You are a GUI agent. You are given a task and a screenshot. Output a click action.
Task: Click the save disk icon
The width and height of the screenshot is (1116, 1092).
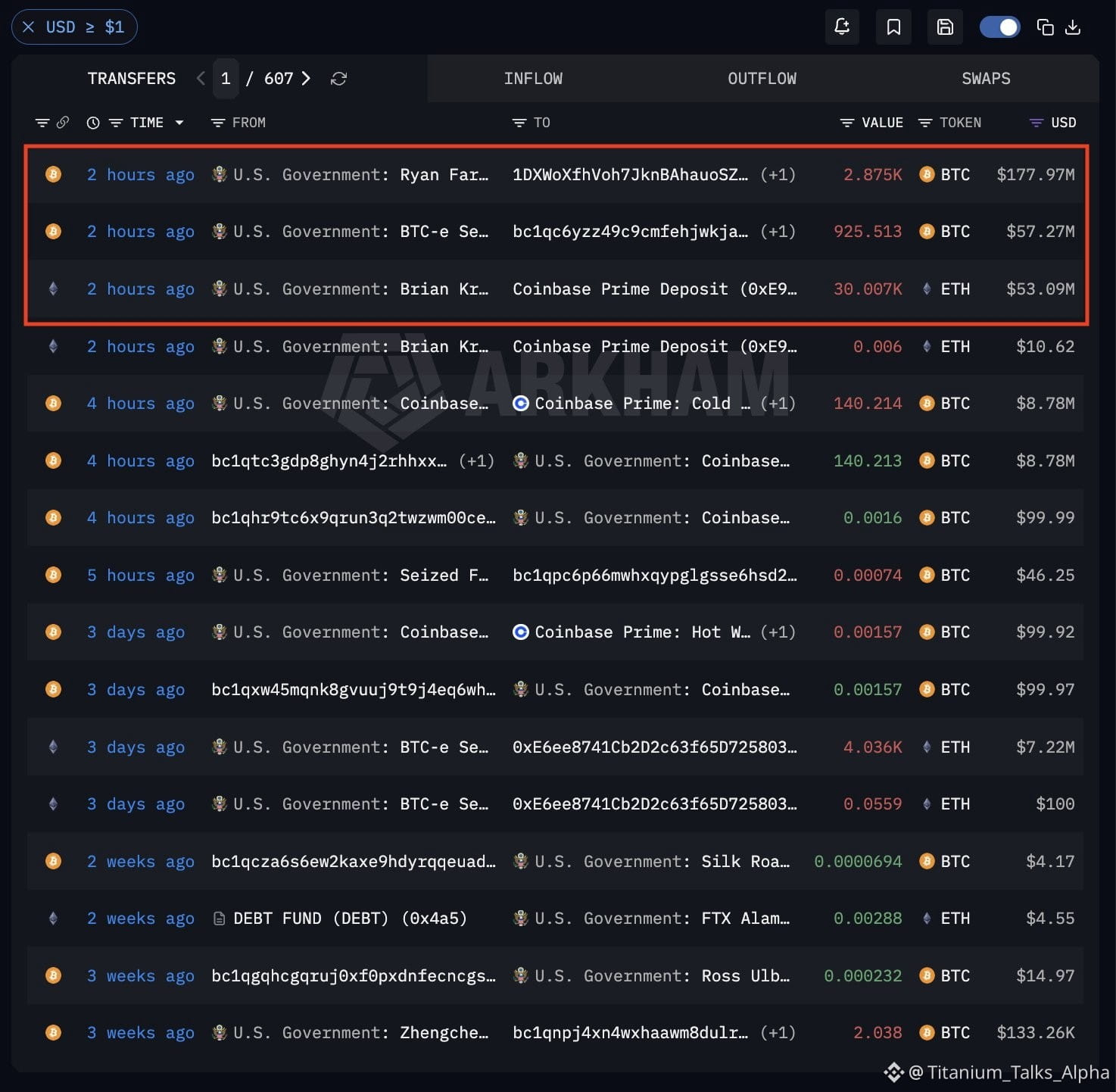tap(945, 27)
